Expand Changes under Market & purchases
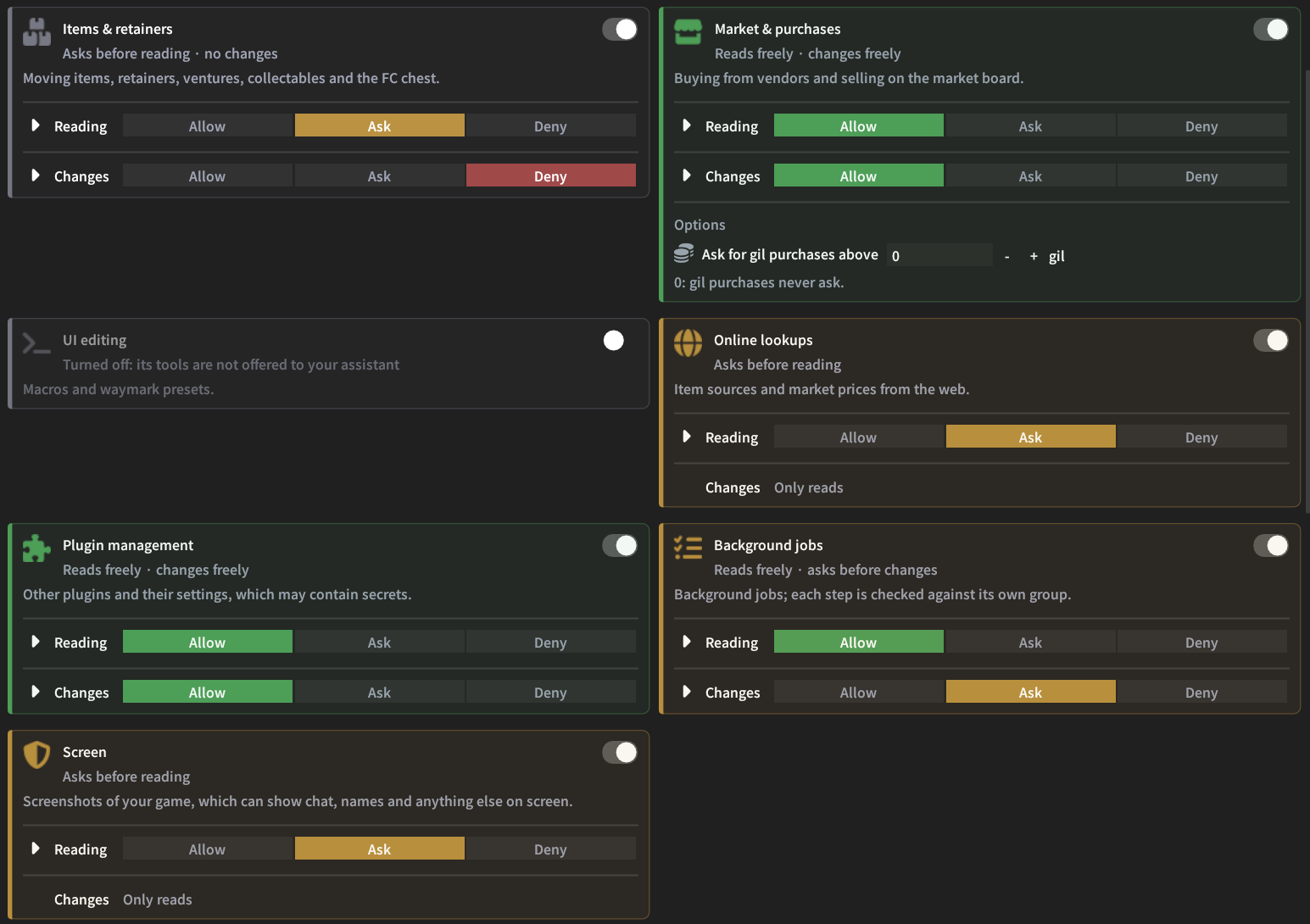The width and height of the screenshot is (1310, 924). tap(687, 175)
